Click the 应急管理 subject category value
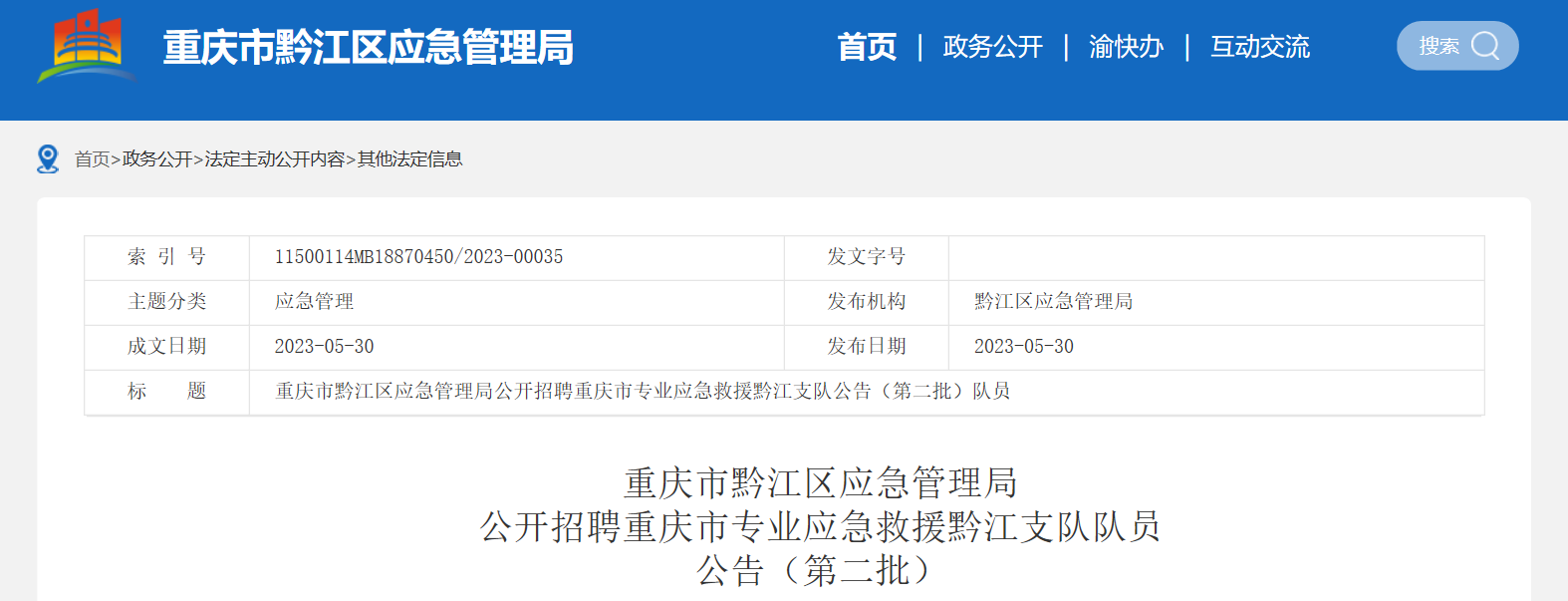This screenshot has height=601, width=1568. tap(314, 302)
